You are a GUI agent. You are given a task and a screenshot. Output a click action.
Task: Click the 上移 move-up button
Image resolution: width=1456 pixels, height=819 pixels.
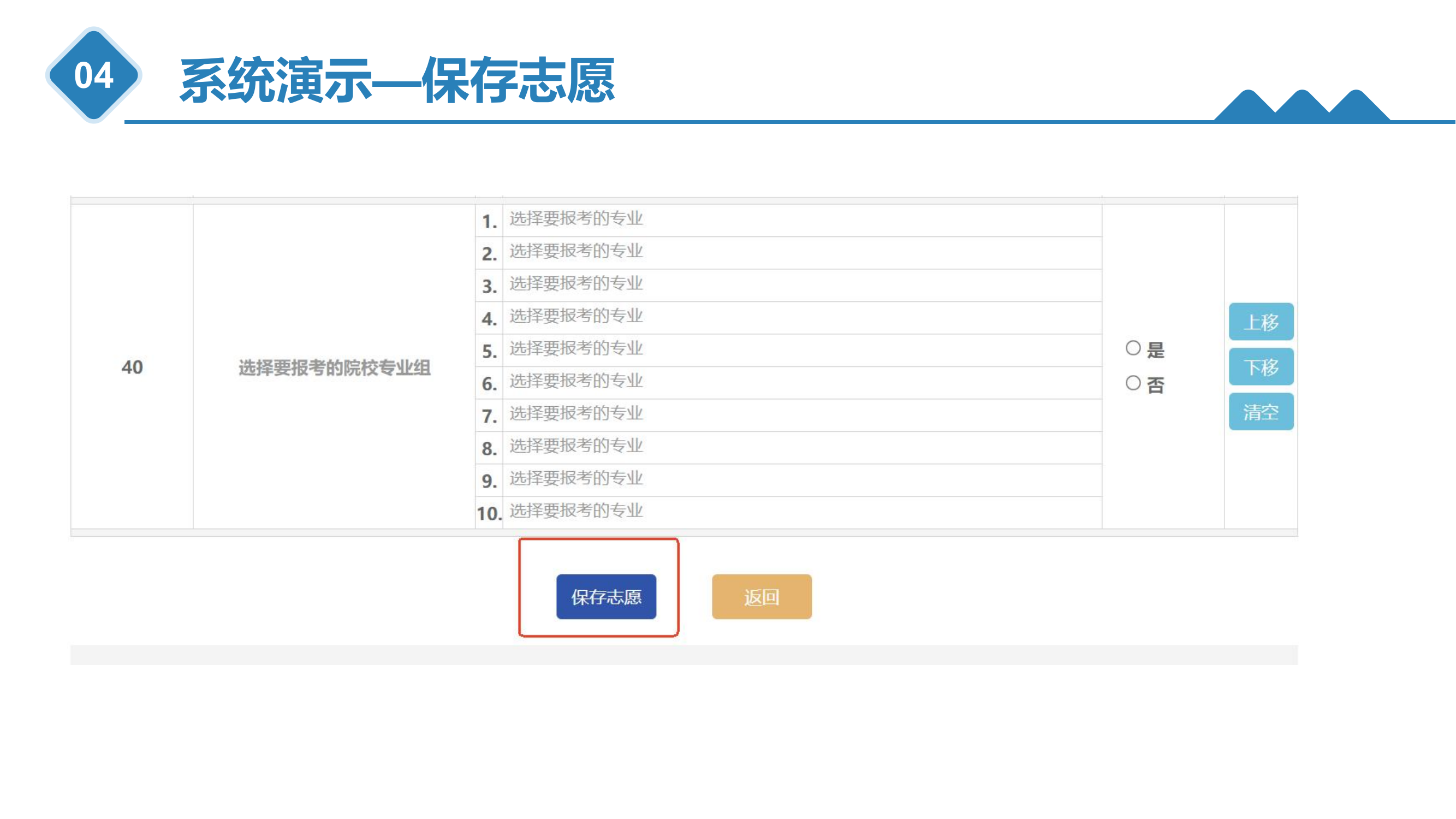tap(1261, 321)
